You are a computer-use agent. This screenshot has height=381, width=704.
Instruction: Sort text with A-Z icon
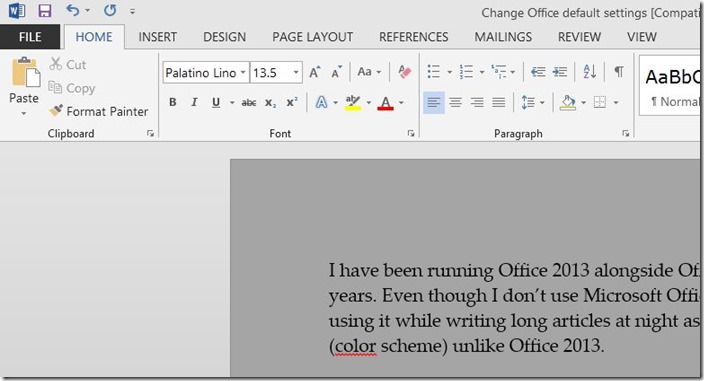click(x=590, y=72)
